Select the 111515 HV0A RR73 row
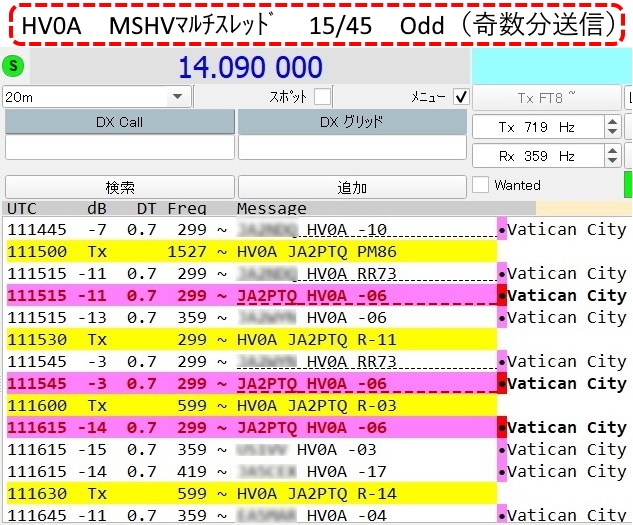Viewport: 633px width, 525px height. click(x=252, y=274)
